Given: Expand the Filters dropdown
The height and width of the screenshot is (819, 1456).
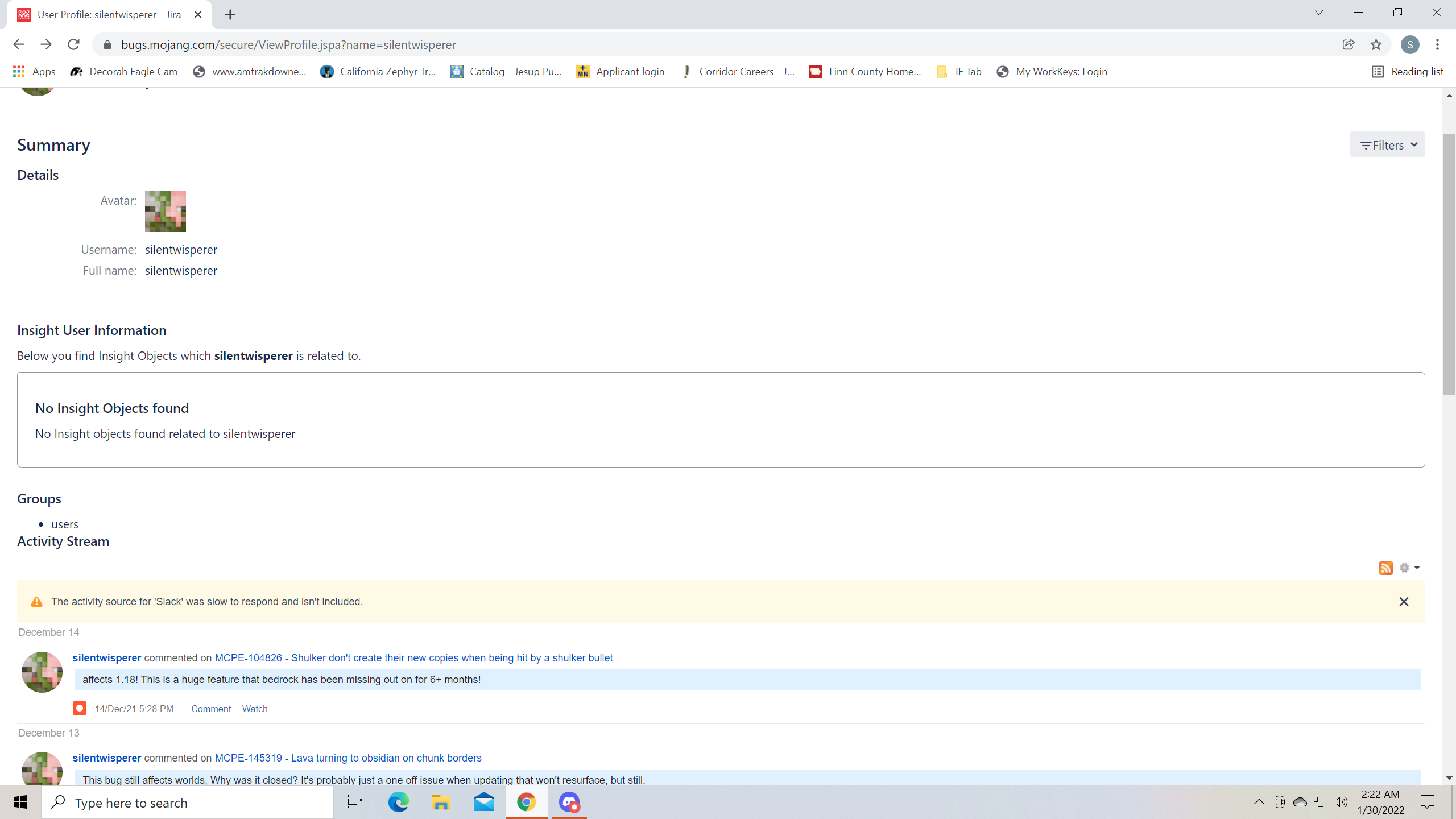Looking at the screenshot, I should pyautogui.click(x=1387, y=145).
